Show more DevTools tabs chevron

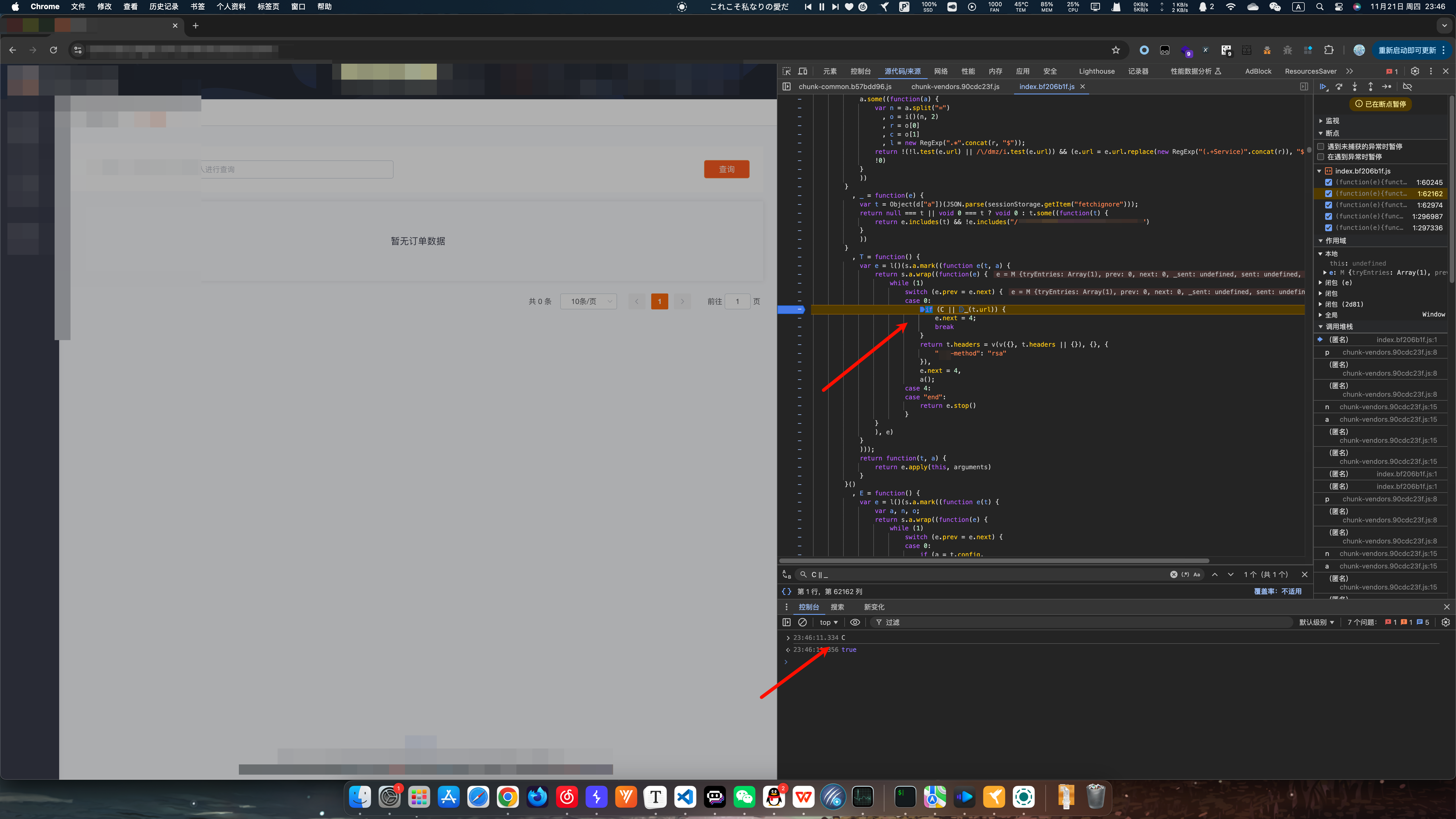(x=1350, y=71)
